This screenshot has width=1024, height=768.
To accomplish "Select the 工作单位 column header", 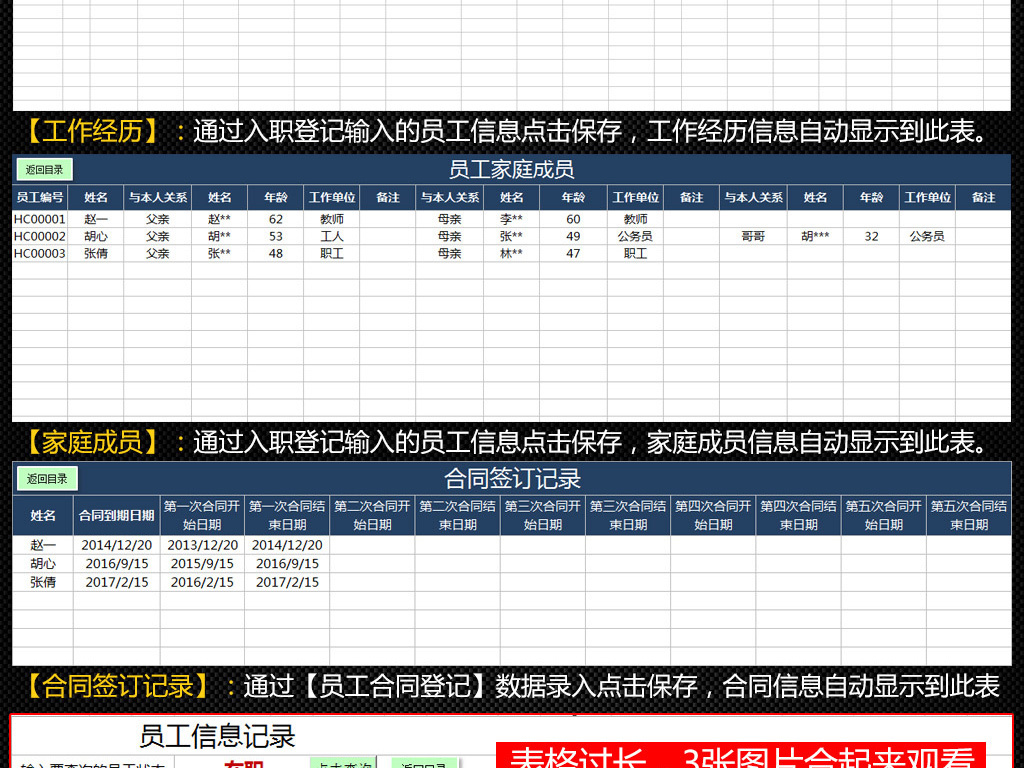I will 331,197.
